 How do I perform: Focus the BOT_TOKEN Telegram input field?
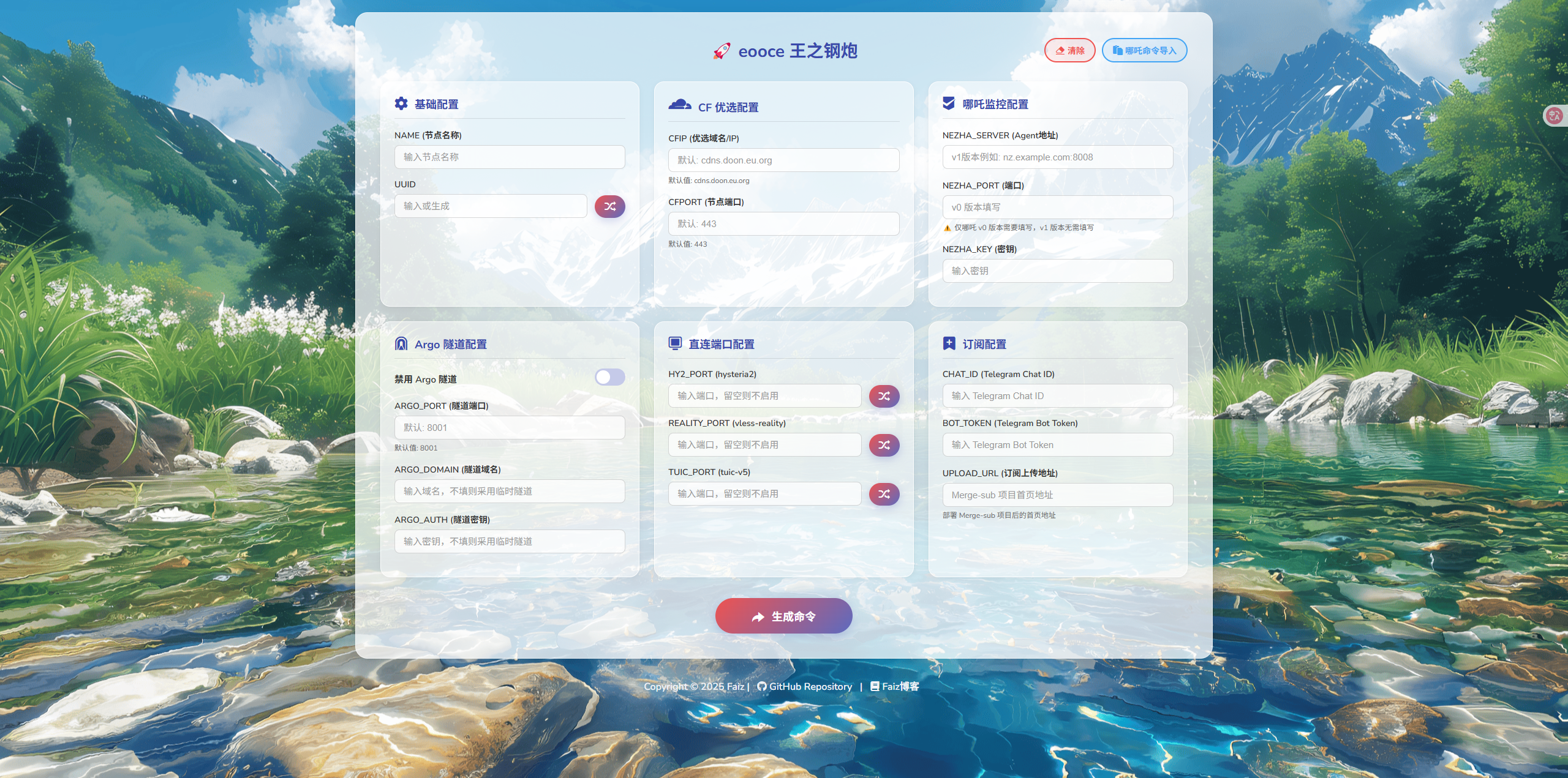click(1057, 445)
